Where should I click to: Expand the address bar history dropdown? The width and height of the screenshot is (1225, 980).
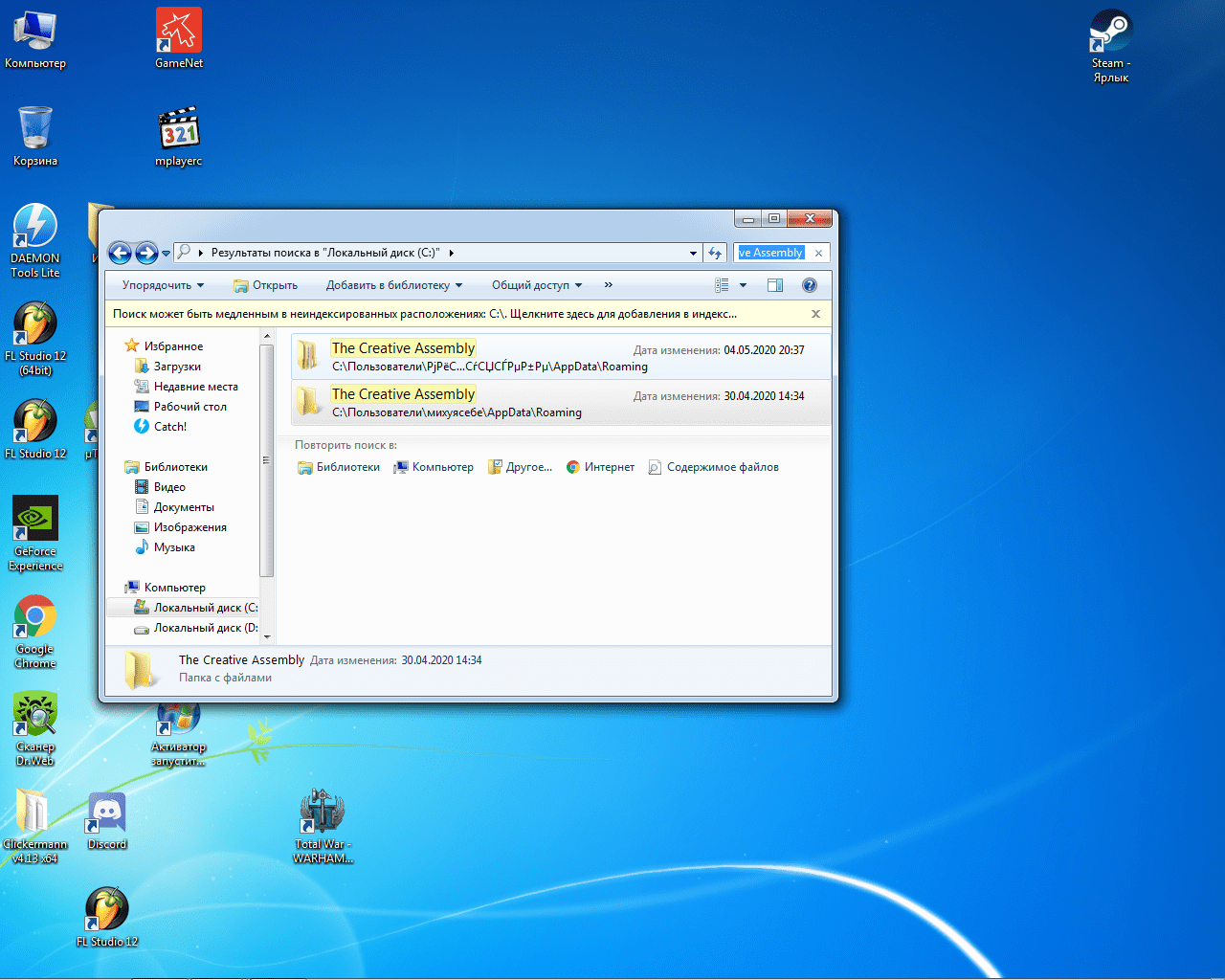click(693, 253)
